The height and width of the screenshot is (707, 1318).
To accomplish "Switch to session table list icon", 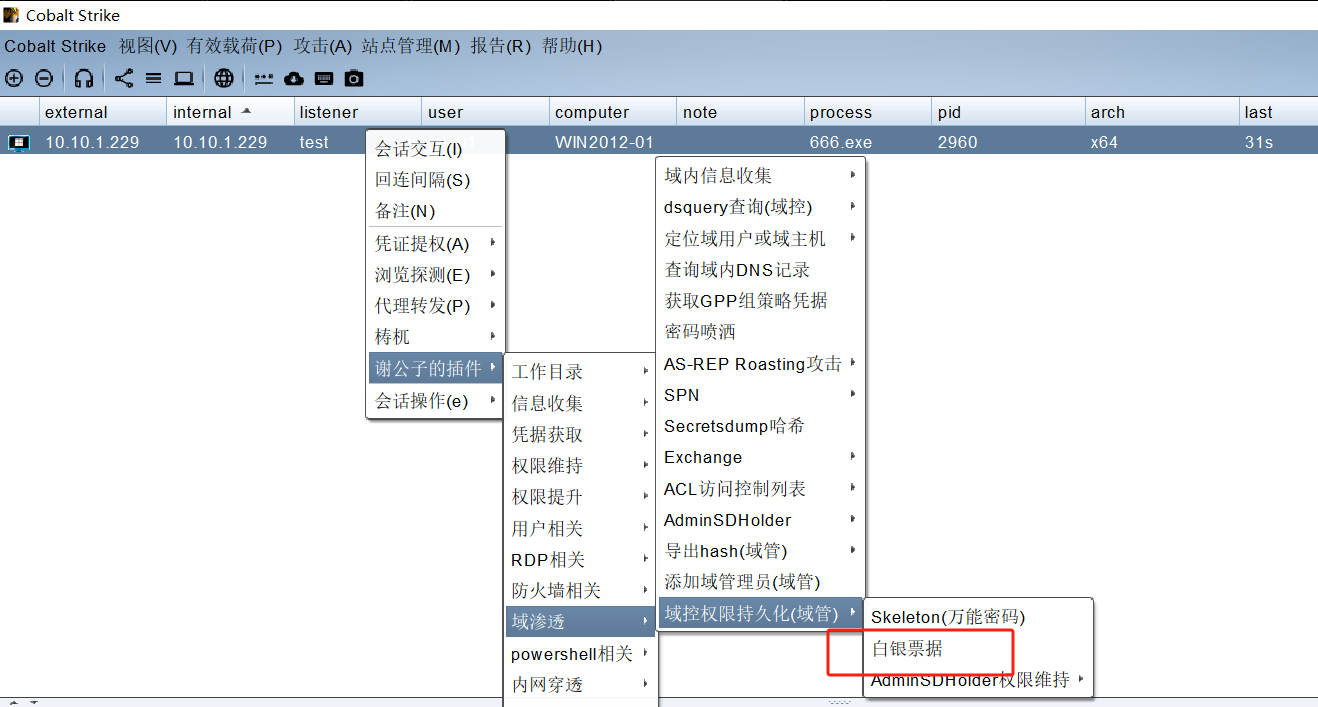I will pos(153,78).
